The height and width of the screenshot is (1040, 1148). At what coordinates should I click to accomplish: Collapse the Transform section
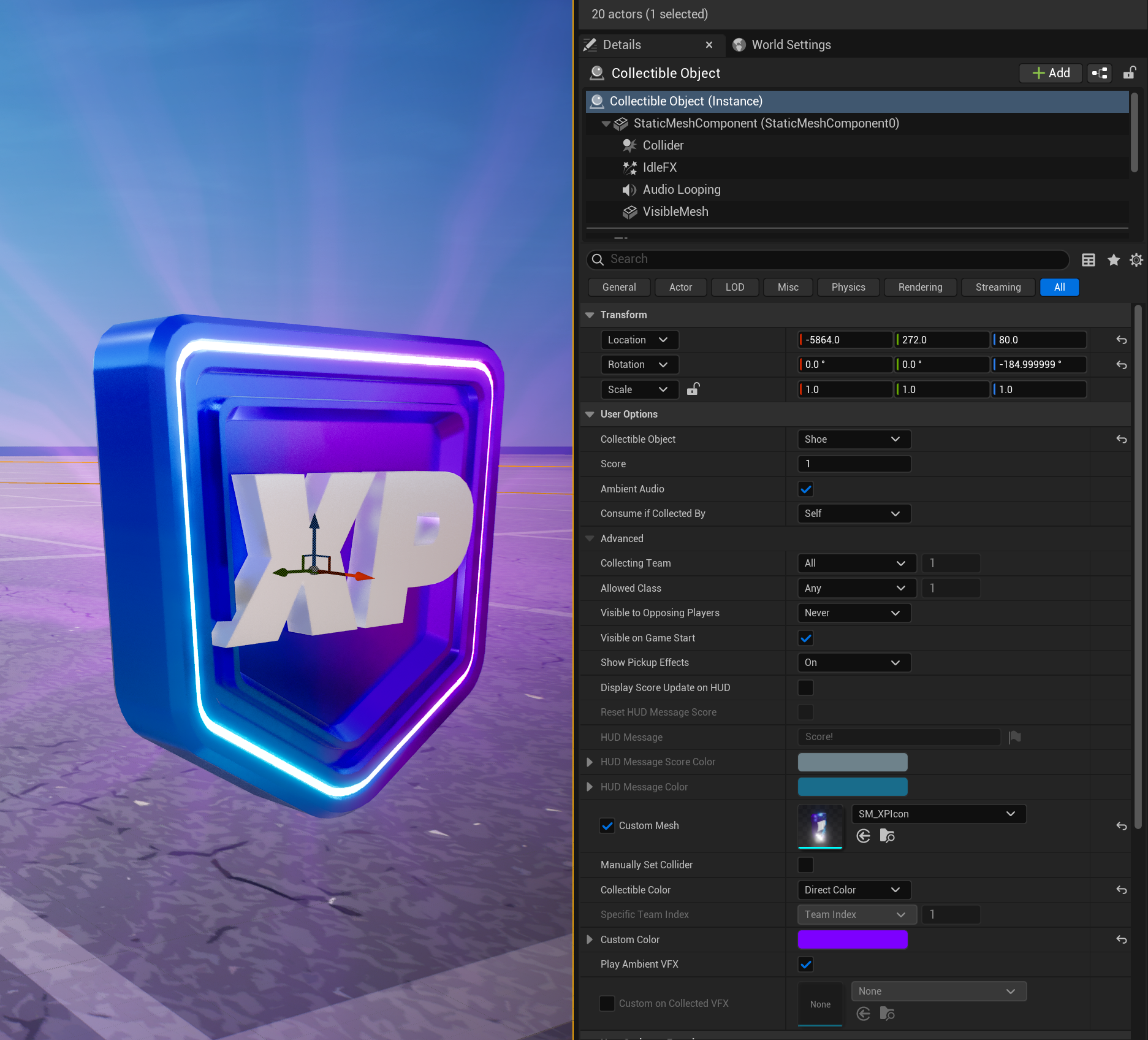[x=590, y=315]
